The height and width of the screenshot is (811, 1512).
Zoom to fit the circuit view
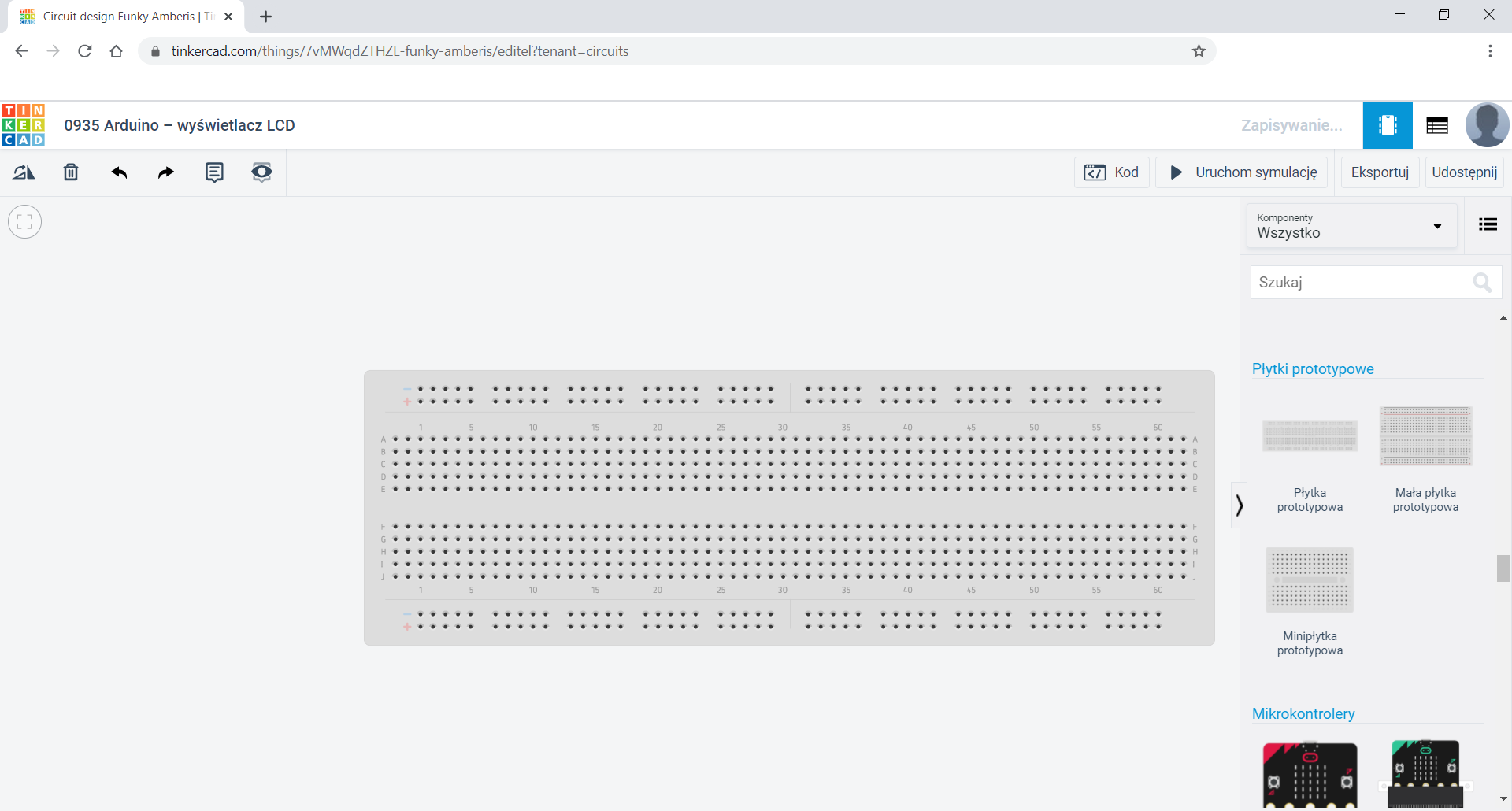click(x=24, y=221)
